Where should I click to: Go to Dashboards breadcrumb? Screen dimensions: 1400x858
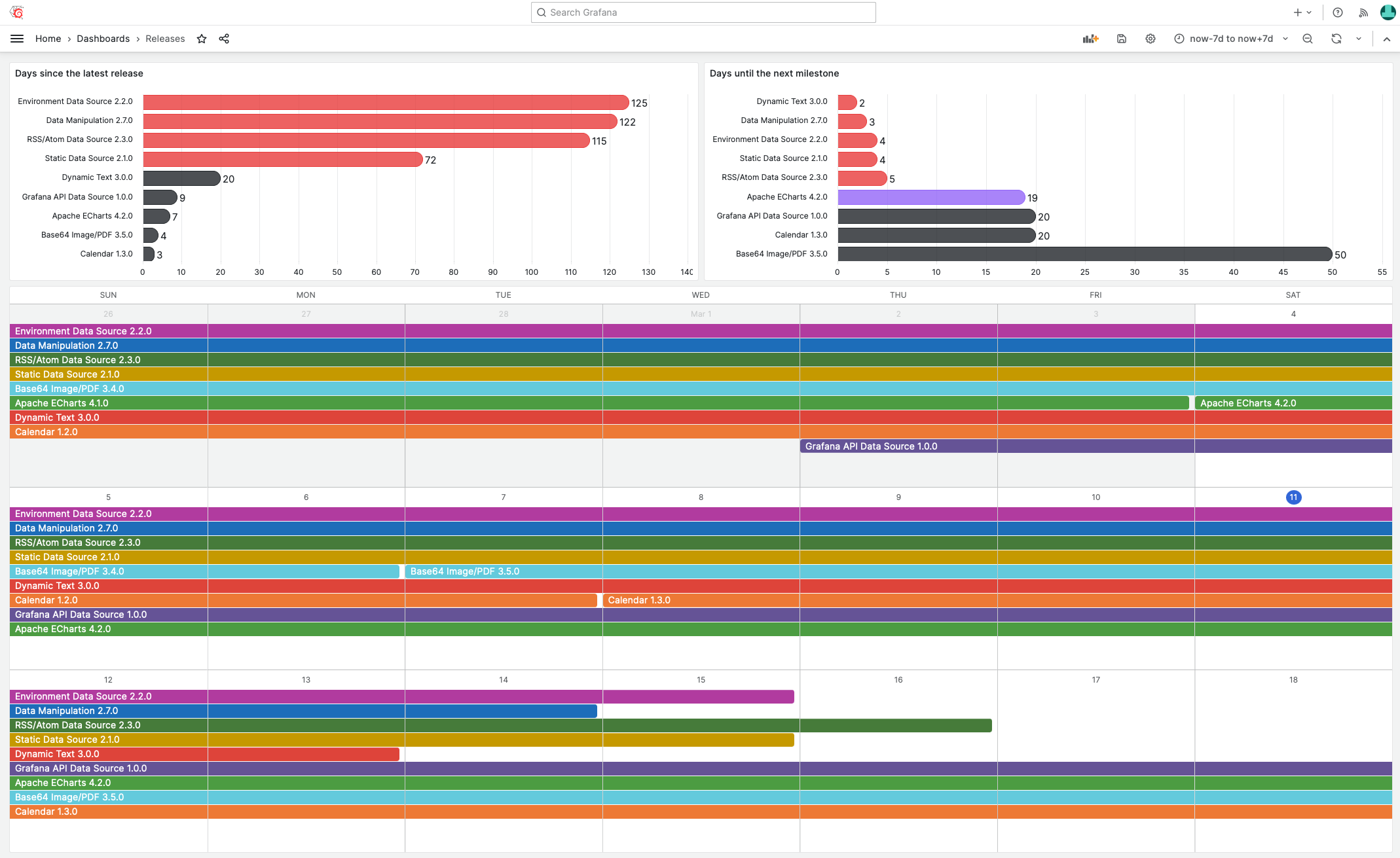pos(103,39)
